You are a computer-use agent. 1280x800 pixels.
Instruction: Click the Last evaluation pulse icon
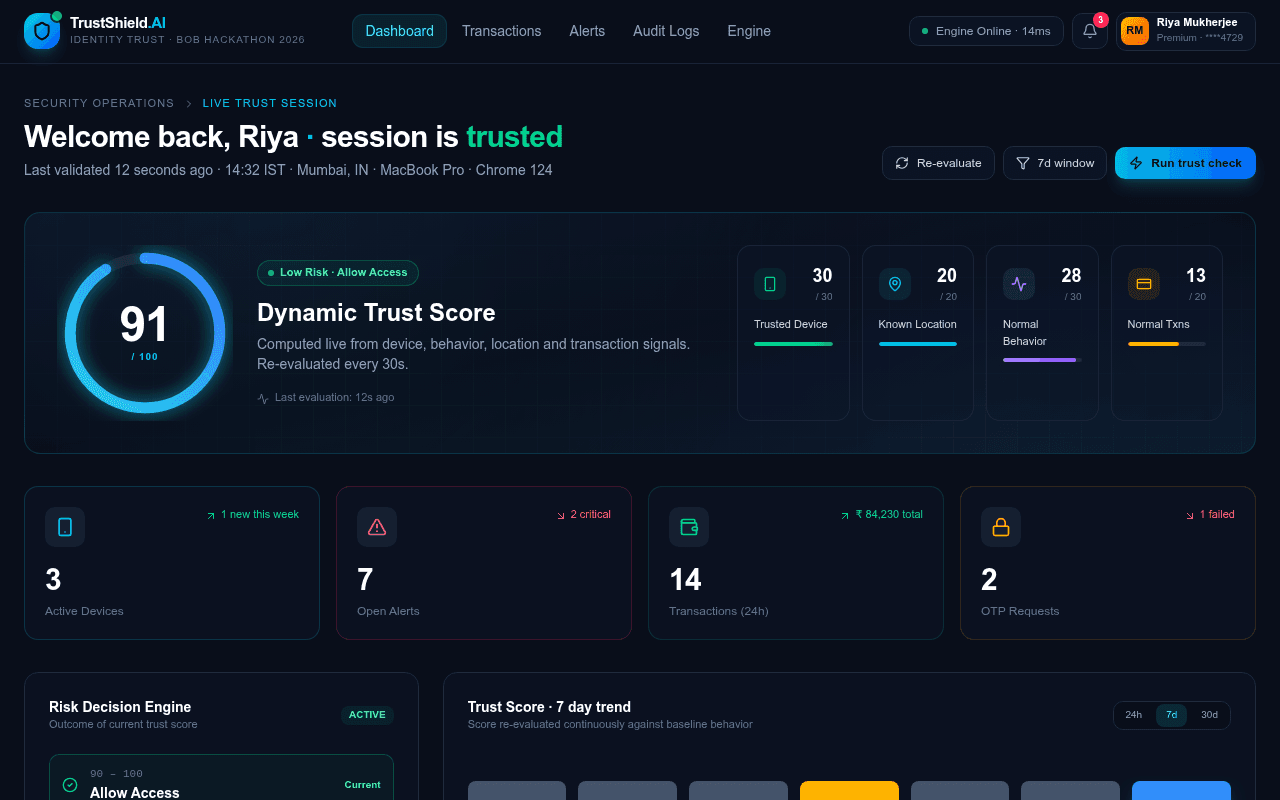[x=263, y=398]
